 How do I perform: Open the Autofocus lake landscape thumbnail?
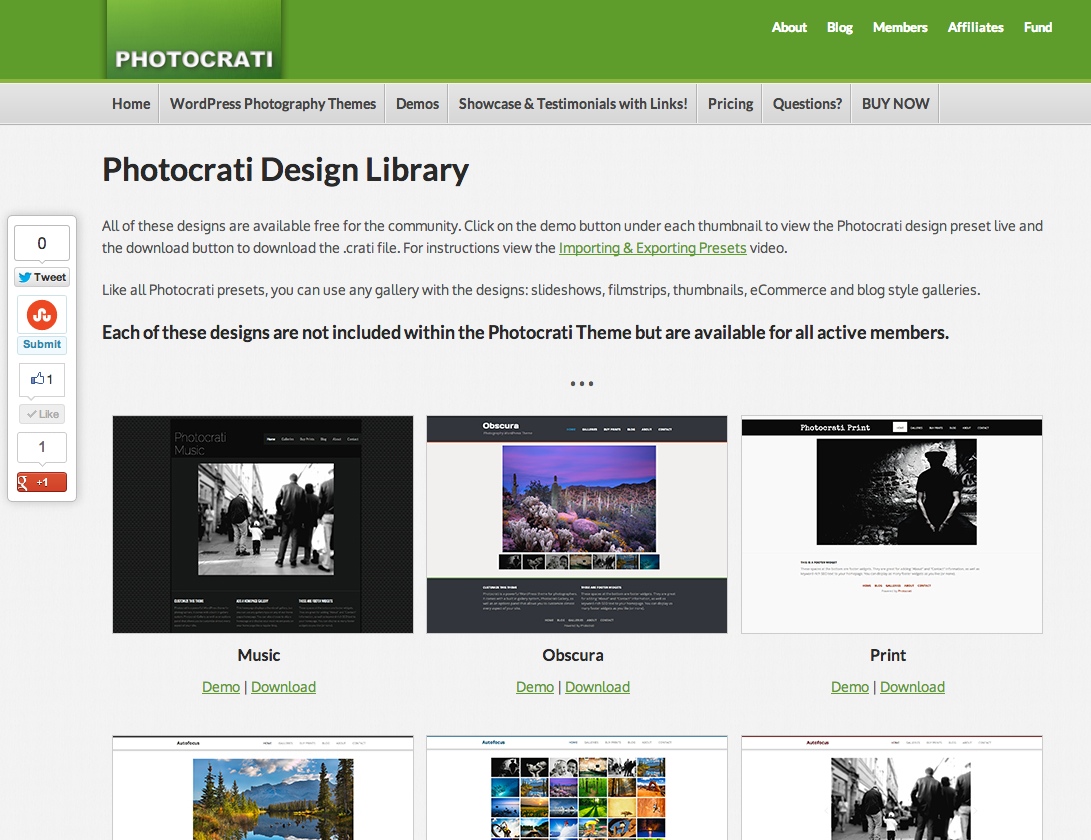point(263,788)
